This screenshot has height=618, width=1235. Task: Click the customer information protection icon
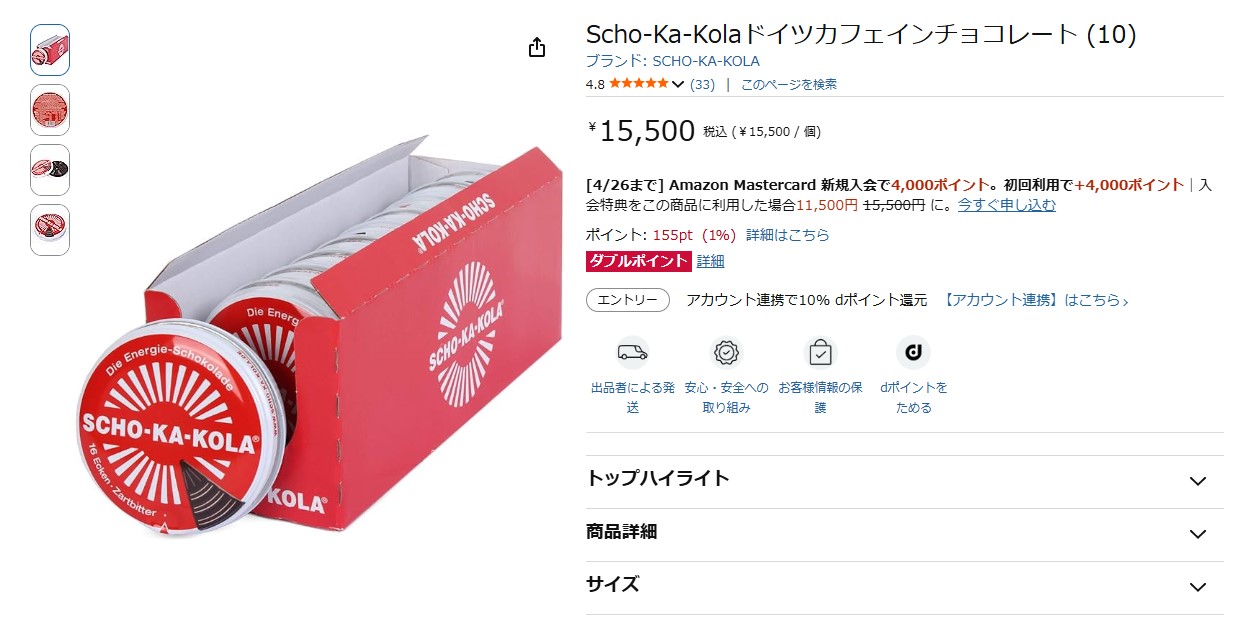click(x=820, y=352)
